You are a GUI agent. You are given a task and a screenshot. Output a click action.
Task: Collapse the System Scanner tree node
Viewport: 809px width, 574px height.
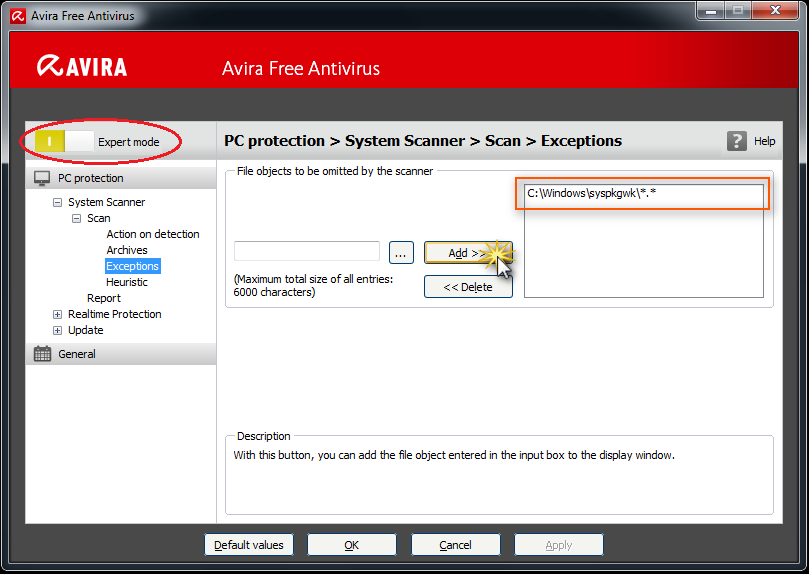(x=57, y=202)
